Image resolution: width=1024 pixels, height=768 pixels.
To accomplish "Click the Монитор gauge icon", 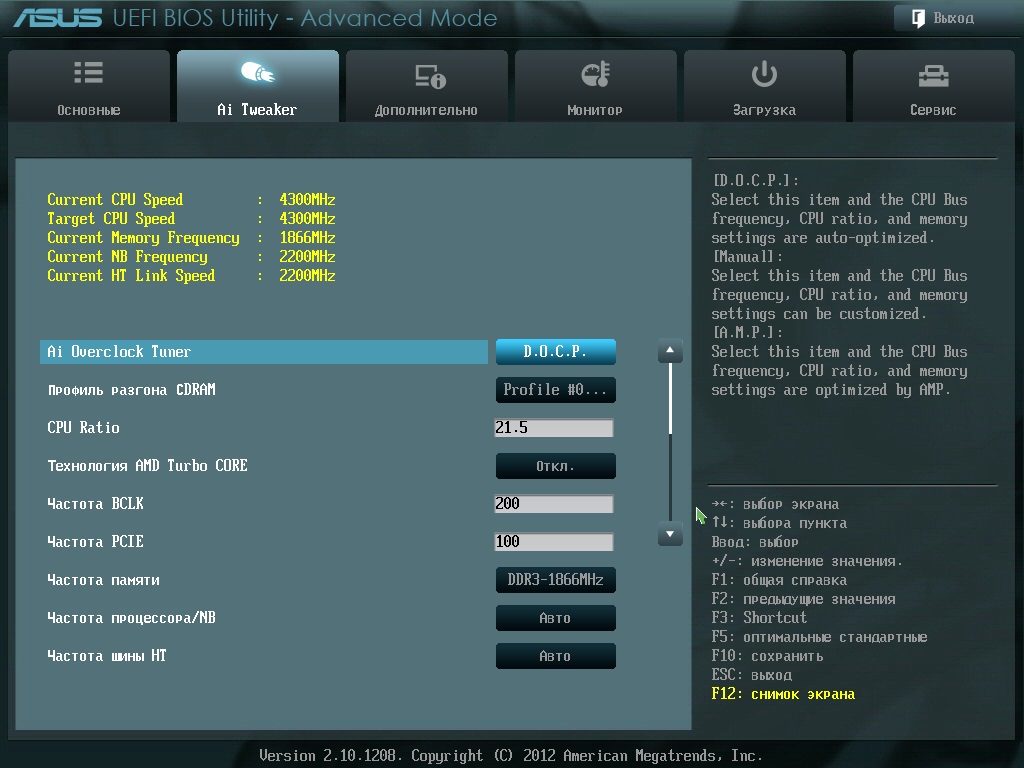I will pyautogui.click(x=596, y=74).
